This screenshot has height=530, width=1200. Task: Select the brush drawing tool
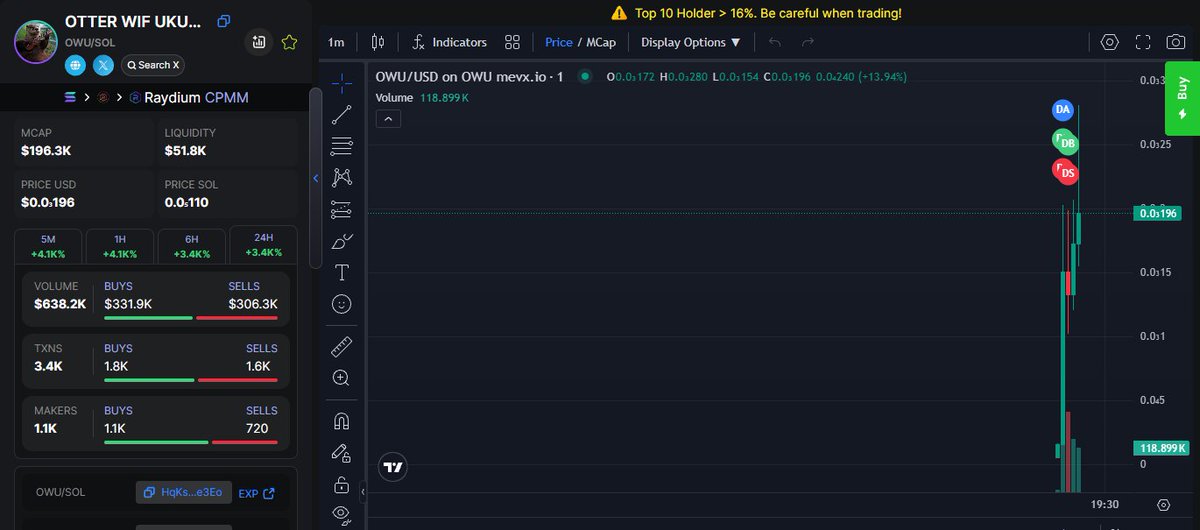click(341, 241)
